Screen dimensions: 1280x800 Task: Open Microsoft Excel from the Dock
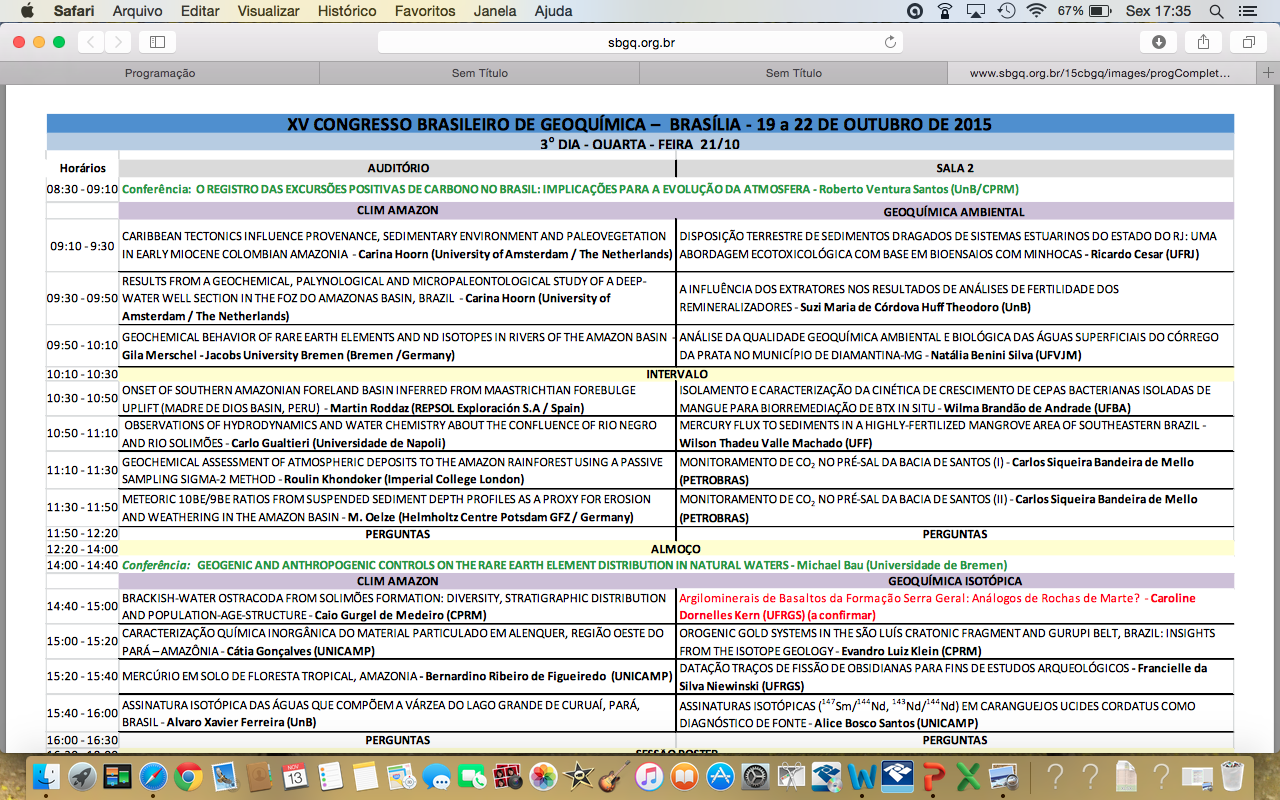point(968,775)
